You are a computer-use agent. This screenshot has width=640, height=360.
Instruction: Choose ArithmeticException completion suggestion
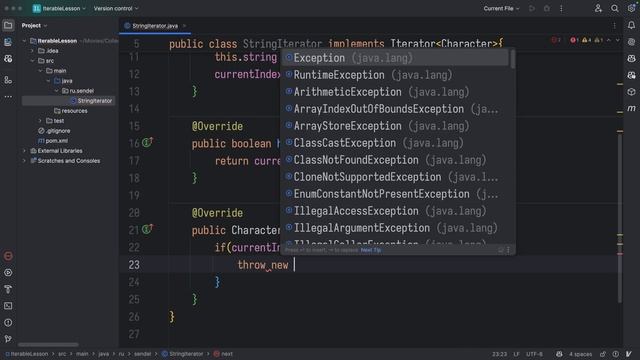point(396,92)
